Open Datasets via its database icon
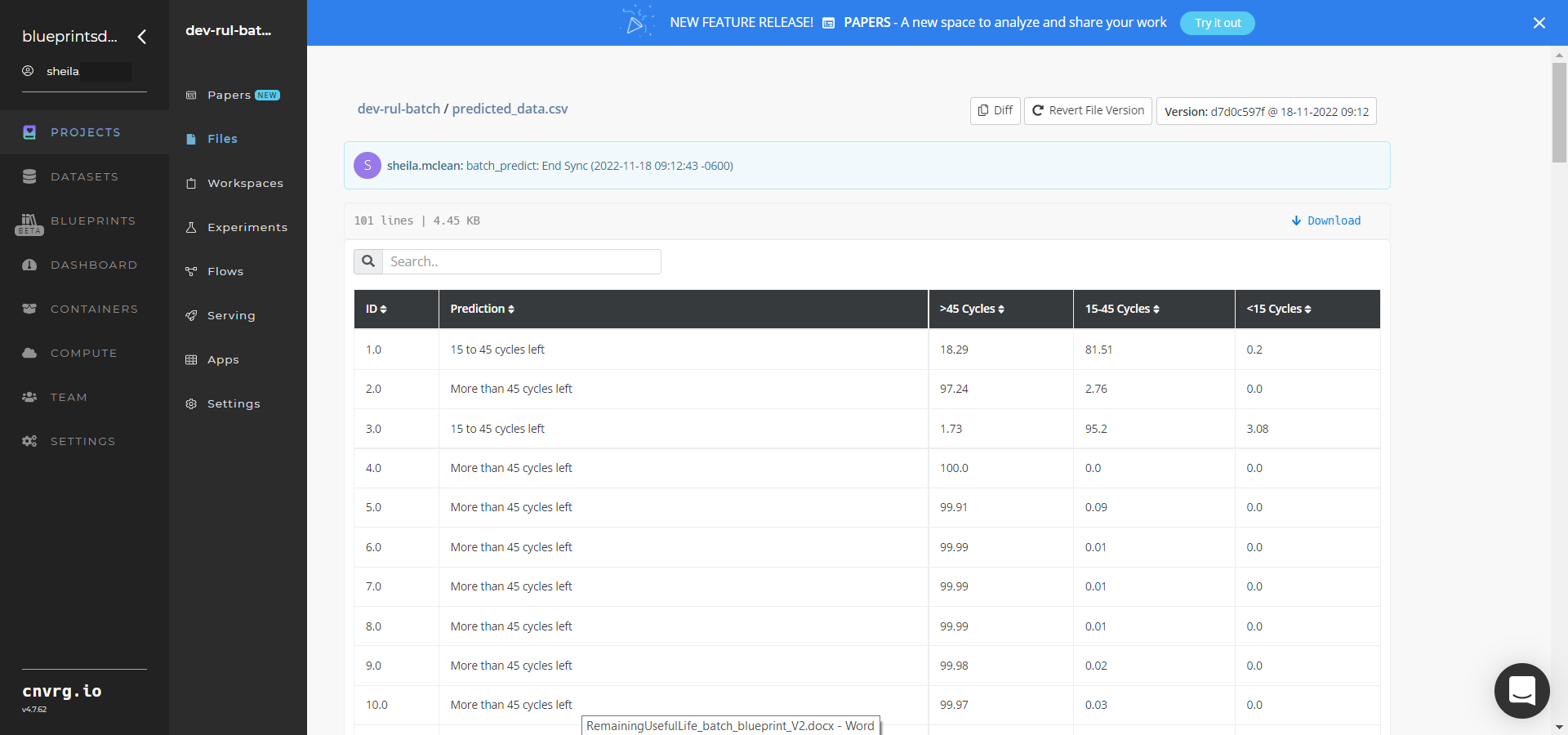 click(29, 176)
